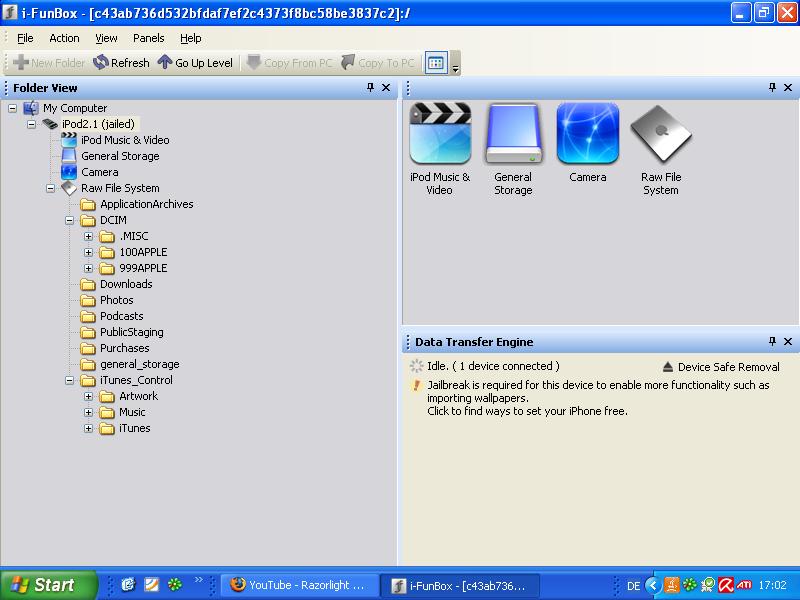This screenshot has width=800, height=600.
Task: Select the 100APPLE folder
Action: (x=143, y=252)
